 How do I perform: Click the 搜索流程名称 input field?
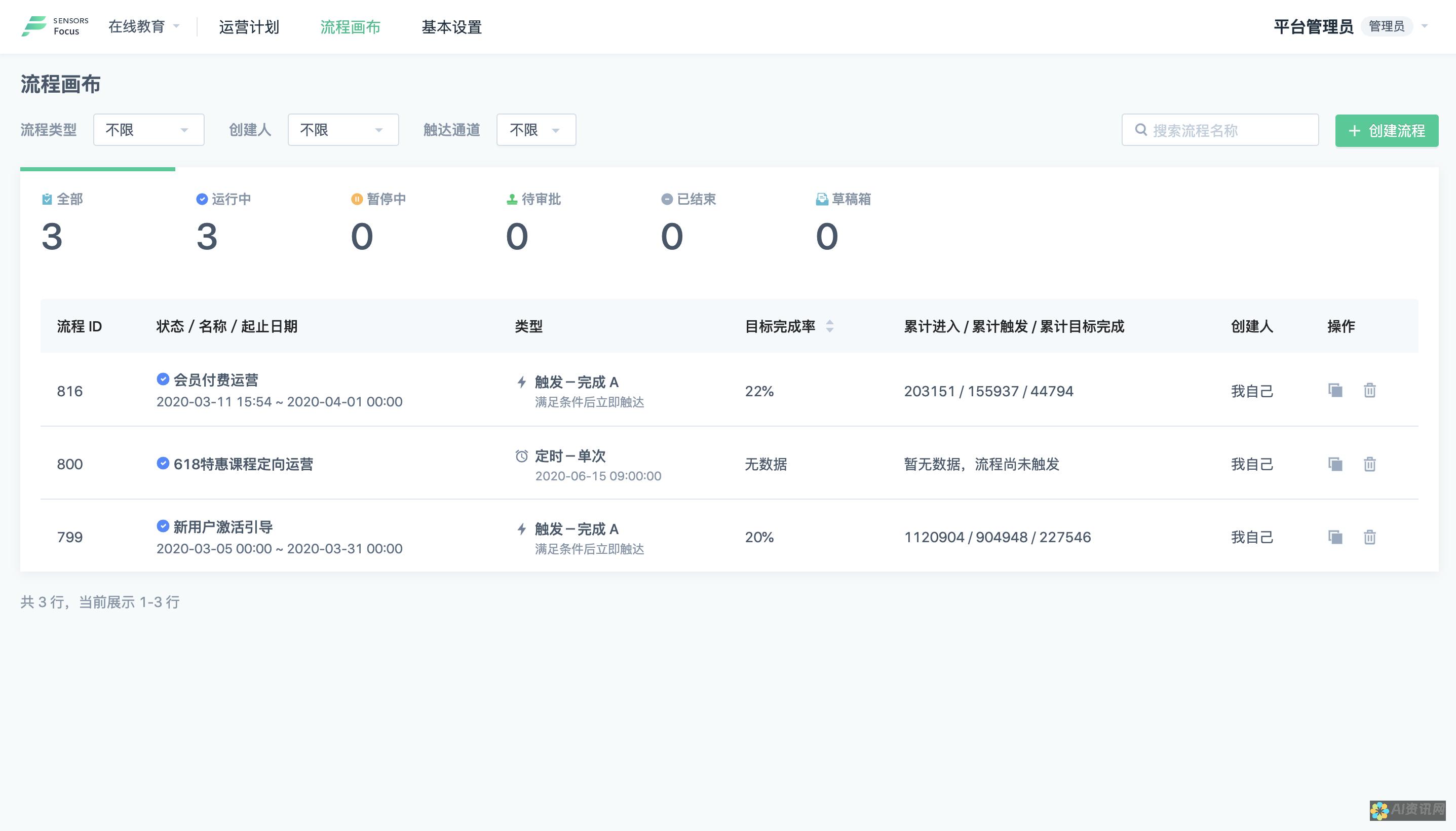(x=1220, y=129)
